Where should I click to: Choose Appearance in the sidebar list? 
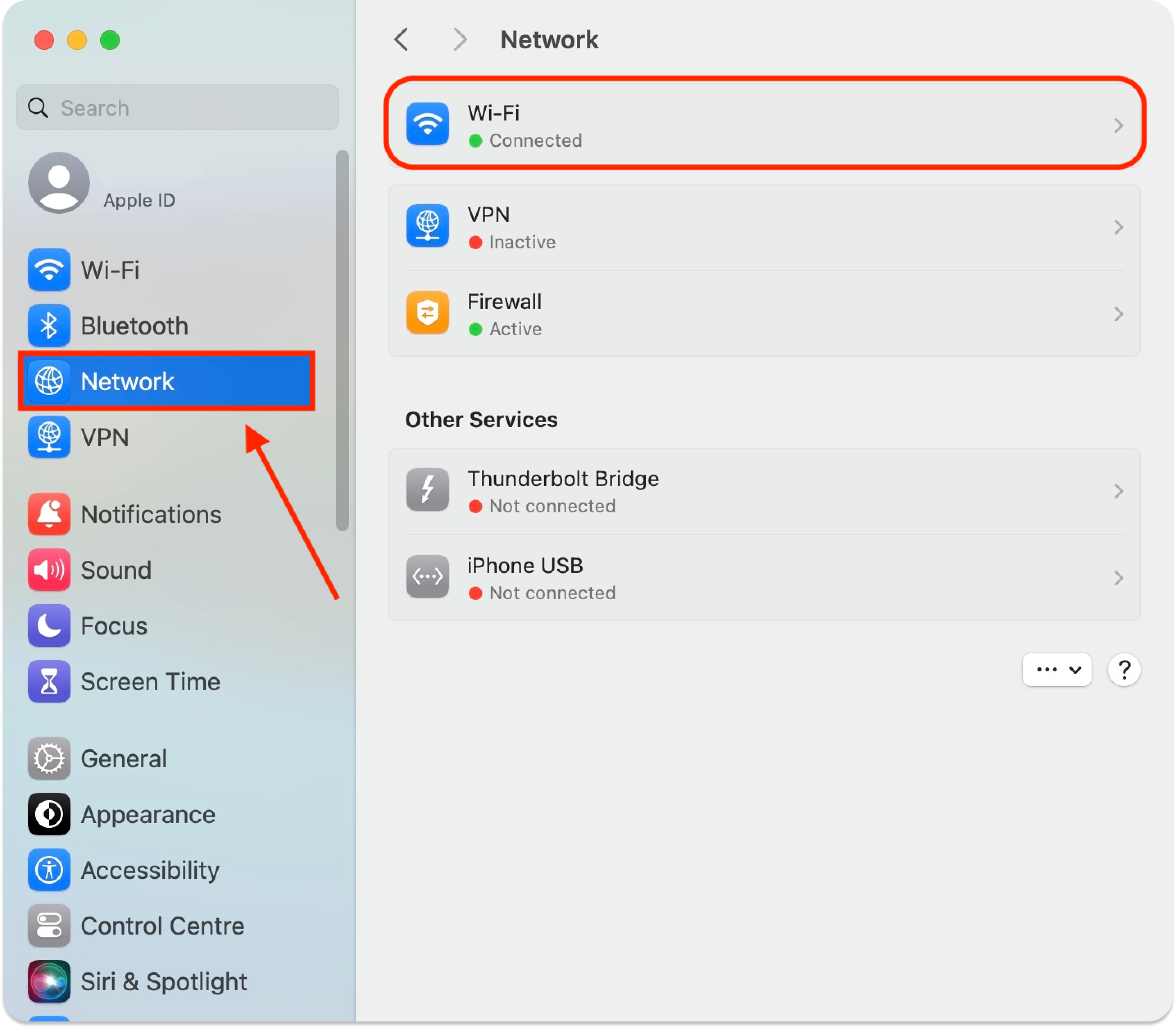click(148, 814)
